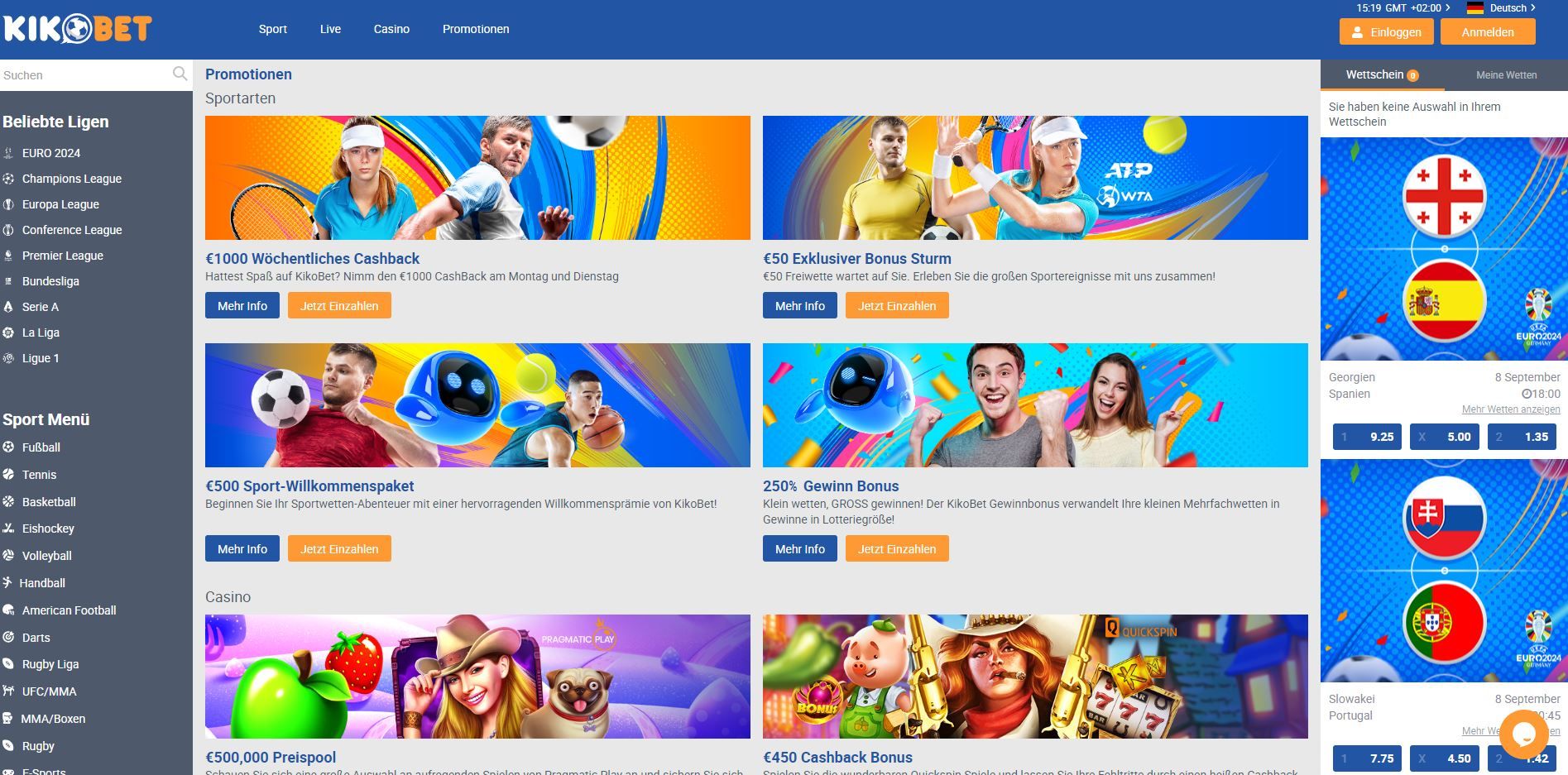
Task: Open the Promotionen menu
Action: pos(476,29)
